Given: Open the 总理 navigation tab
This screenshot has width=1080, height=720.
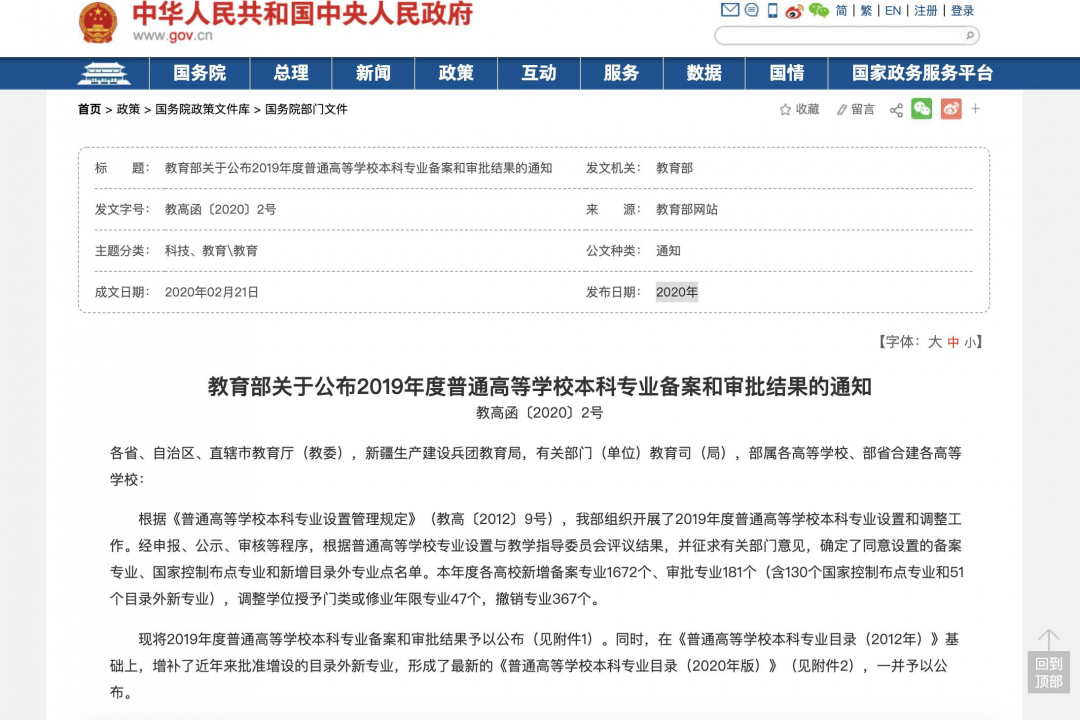Looking at the screenshot, I should click(291, 73).
